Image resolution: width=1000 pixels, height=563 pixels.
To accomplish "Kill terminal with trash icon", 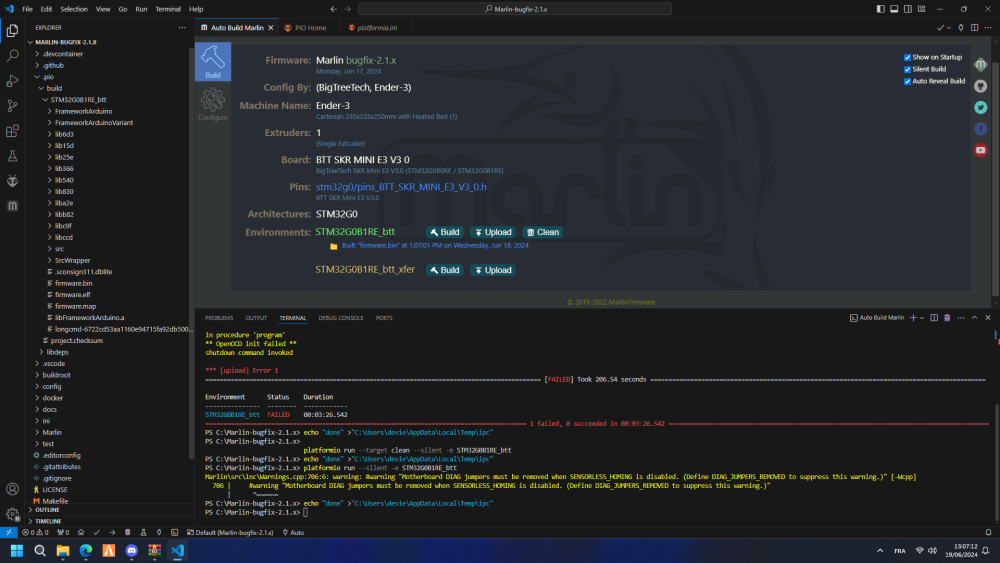I will pyautogui.click(x=947, y=318).
